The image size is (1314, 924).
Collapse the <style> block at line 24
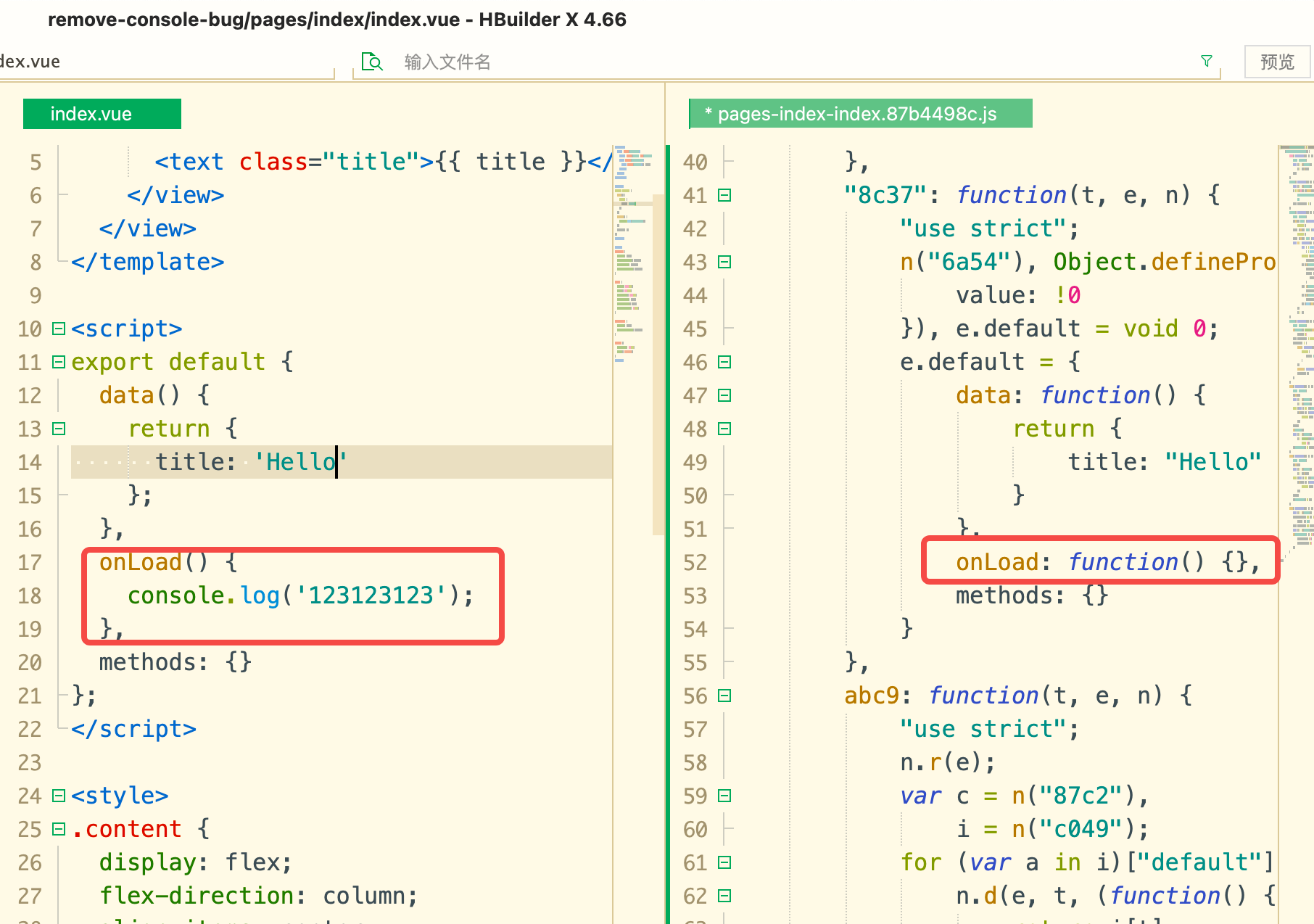59,796
